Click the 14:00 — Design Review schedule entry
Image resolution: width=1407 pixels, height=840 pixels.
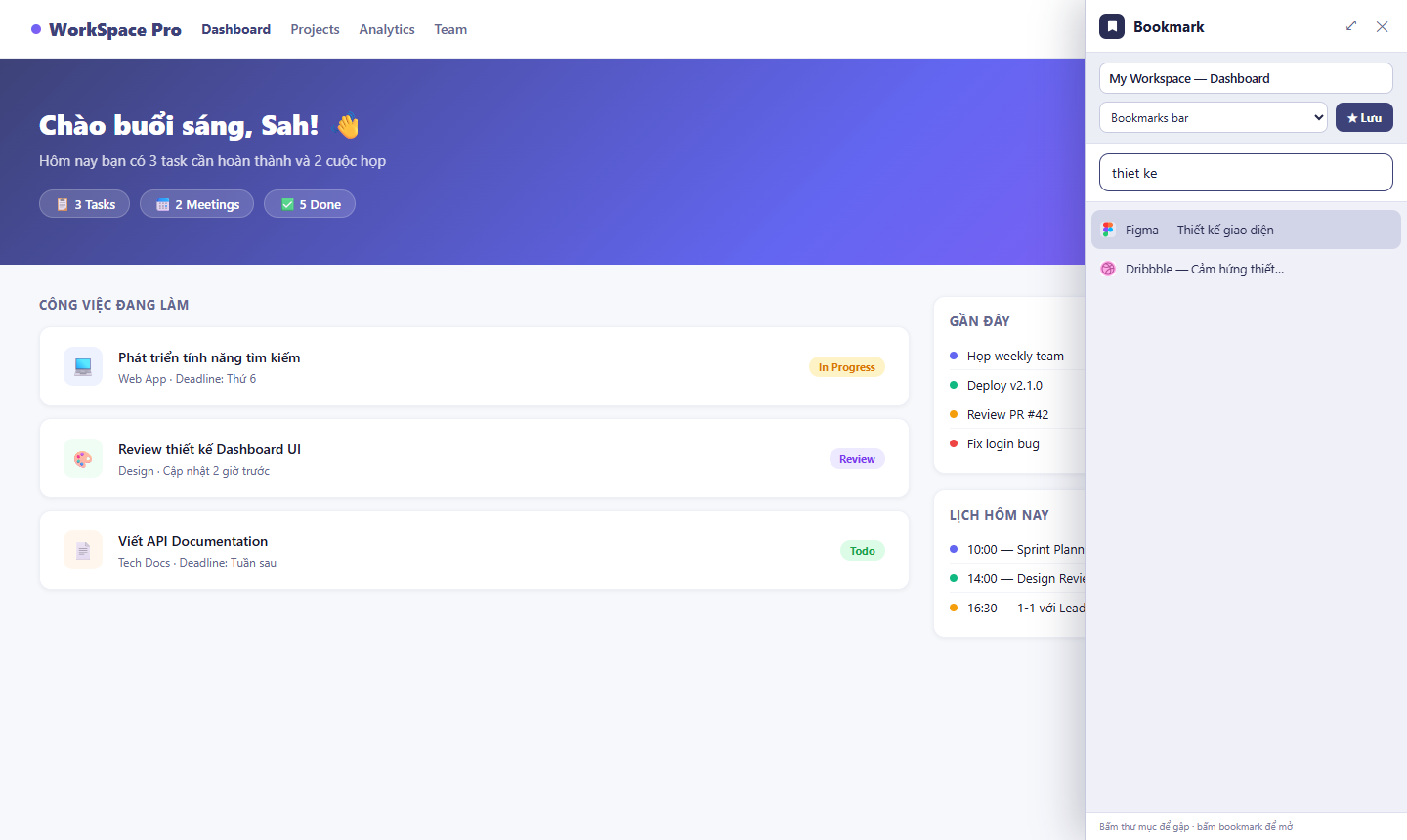pyautogui.click(x=1016, y=578)
